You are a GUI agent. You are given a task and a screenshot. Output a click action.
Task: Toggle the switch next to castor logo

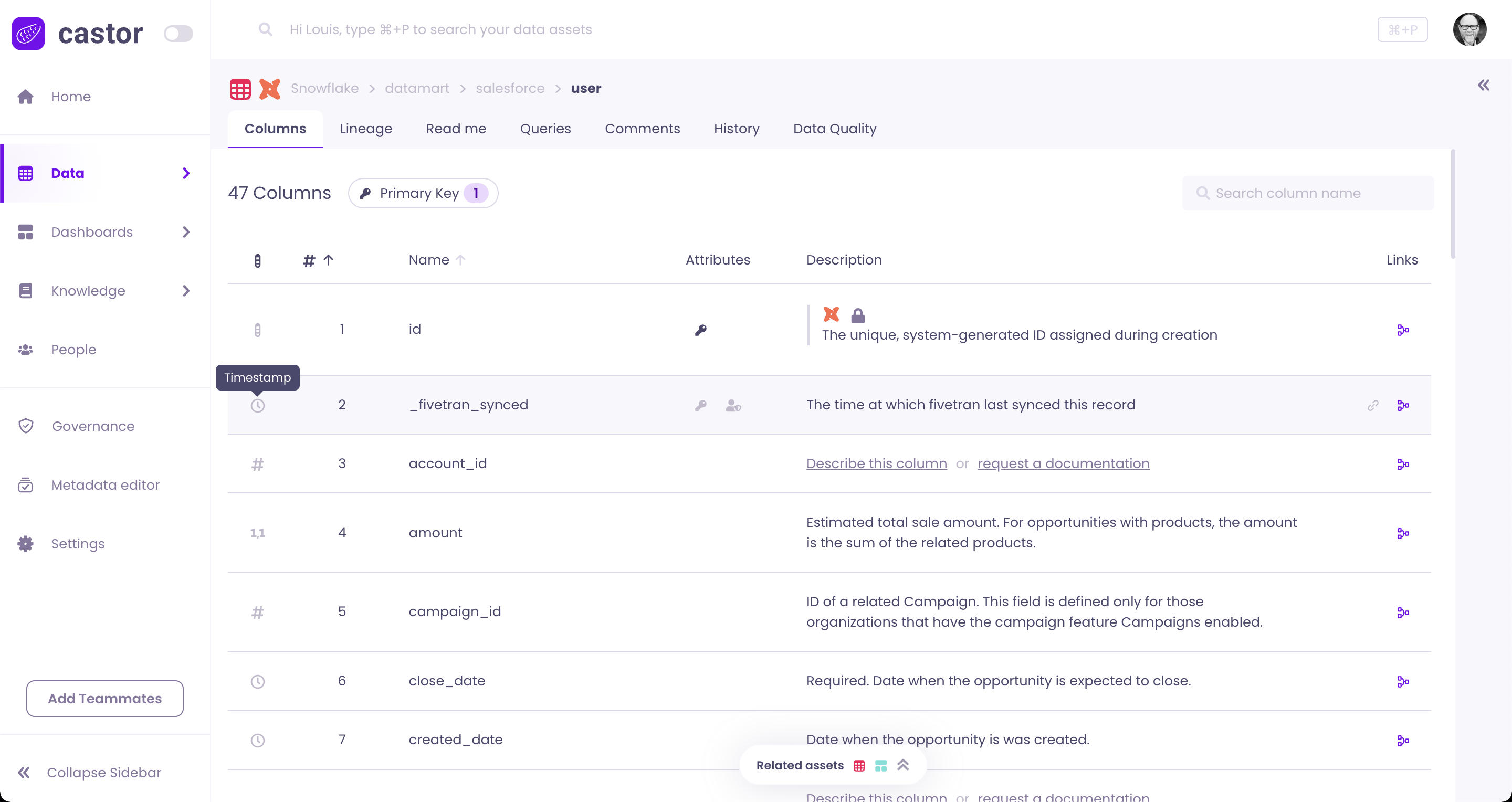pos(178,34)
